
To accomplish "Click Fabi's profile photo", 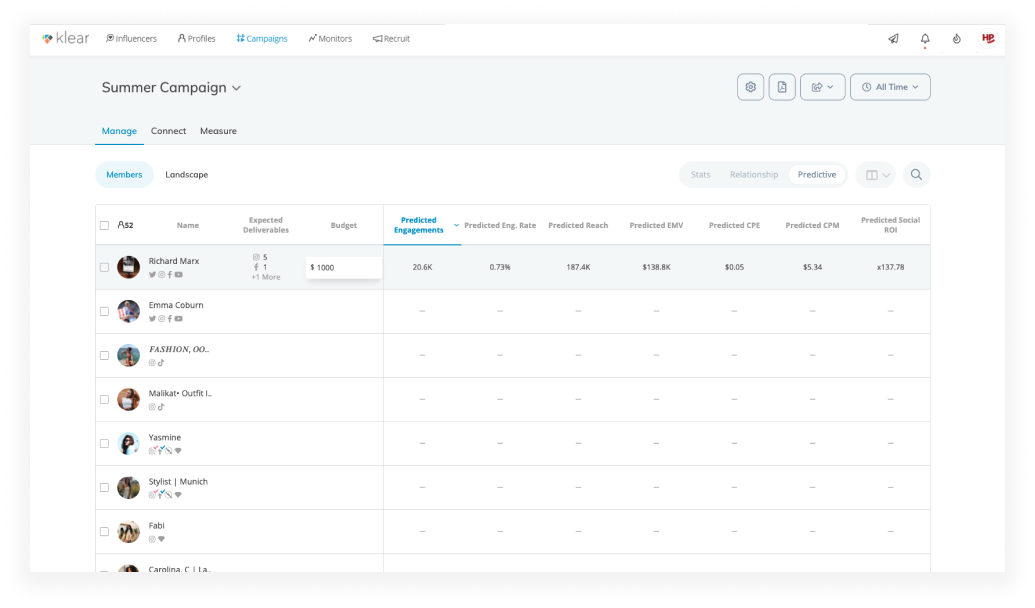I will 128,531.
